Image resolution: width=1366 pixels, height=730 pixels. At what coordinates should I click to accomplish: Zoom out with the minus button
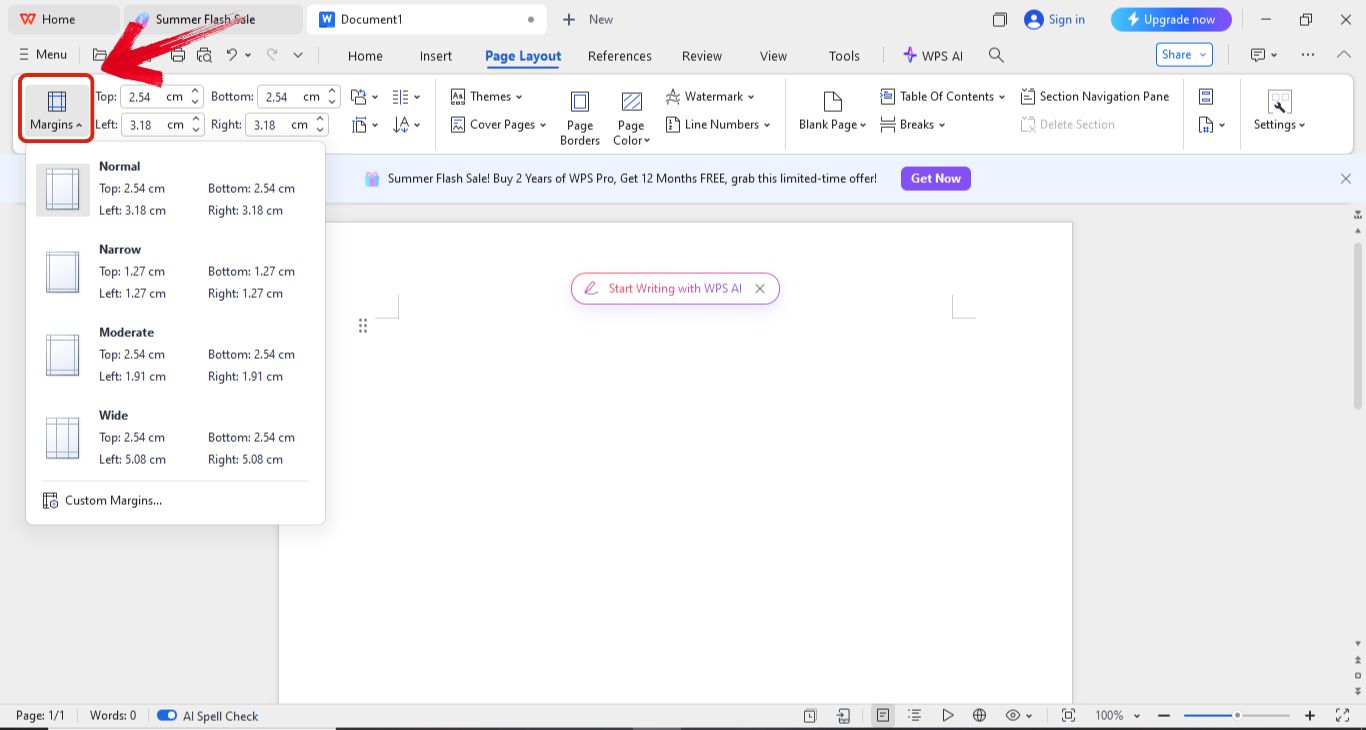click(x=1164, y=715)
